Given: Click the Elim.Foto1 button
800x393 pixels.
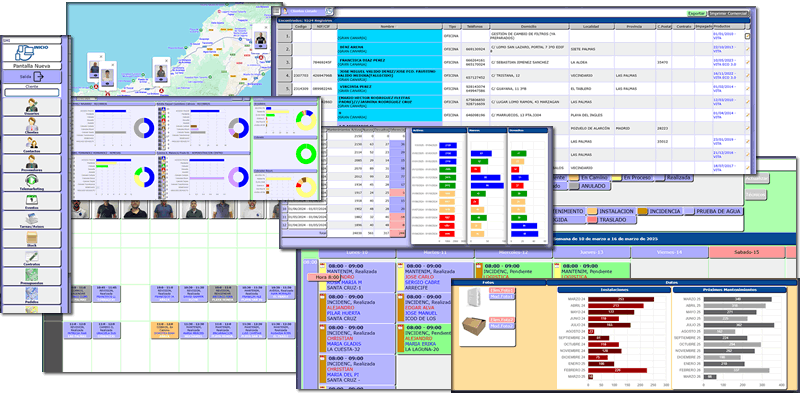Looking at the screenshot, I should pyautogui.click(x=502, y=290).
